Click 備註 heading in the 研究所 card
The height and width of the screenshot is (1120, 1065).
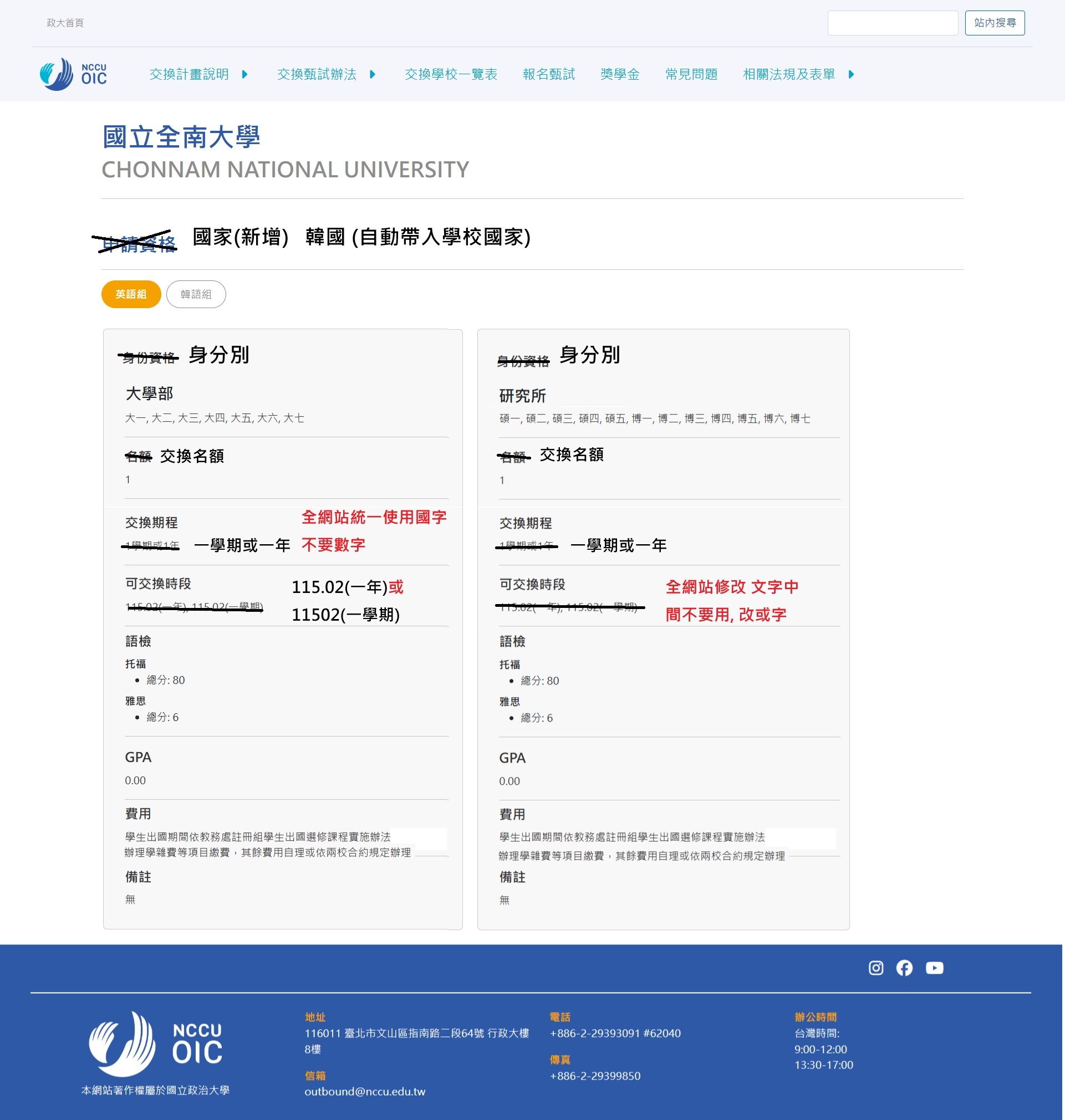tap(512, 877)
